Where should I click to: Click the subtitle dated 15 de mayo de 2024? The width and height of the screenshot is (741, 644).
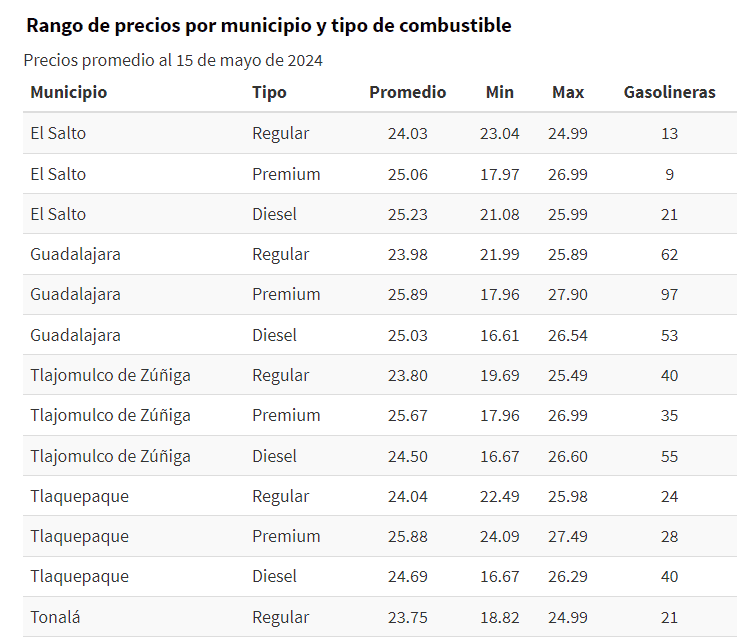[x=173, y=60]
